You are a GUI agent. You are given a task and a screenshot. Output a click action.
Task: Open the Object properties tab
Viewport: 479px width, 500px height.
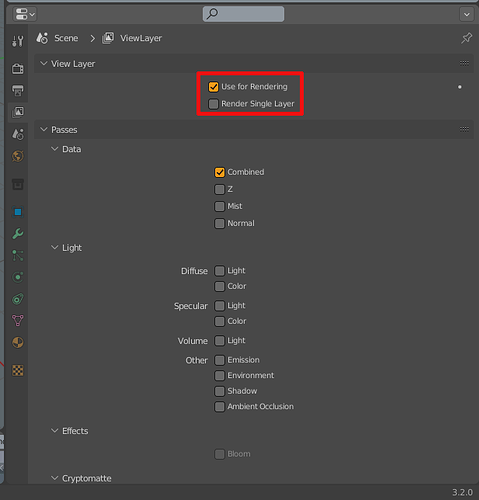tap(18, 212)
